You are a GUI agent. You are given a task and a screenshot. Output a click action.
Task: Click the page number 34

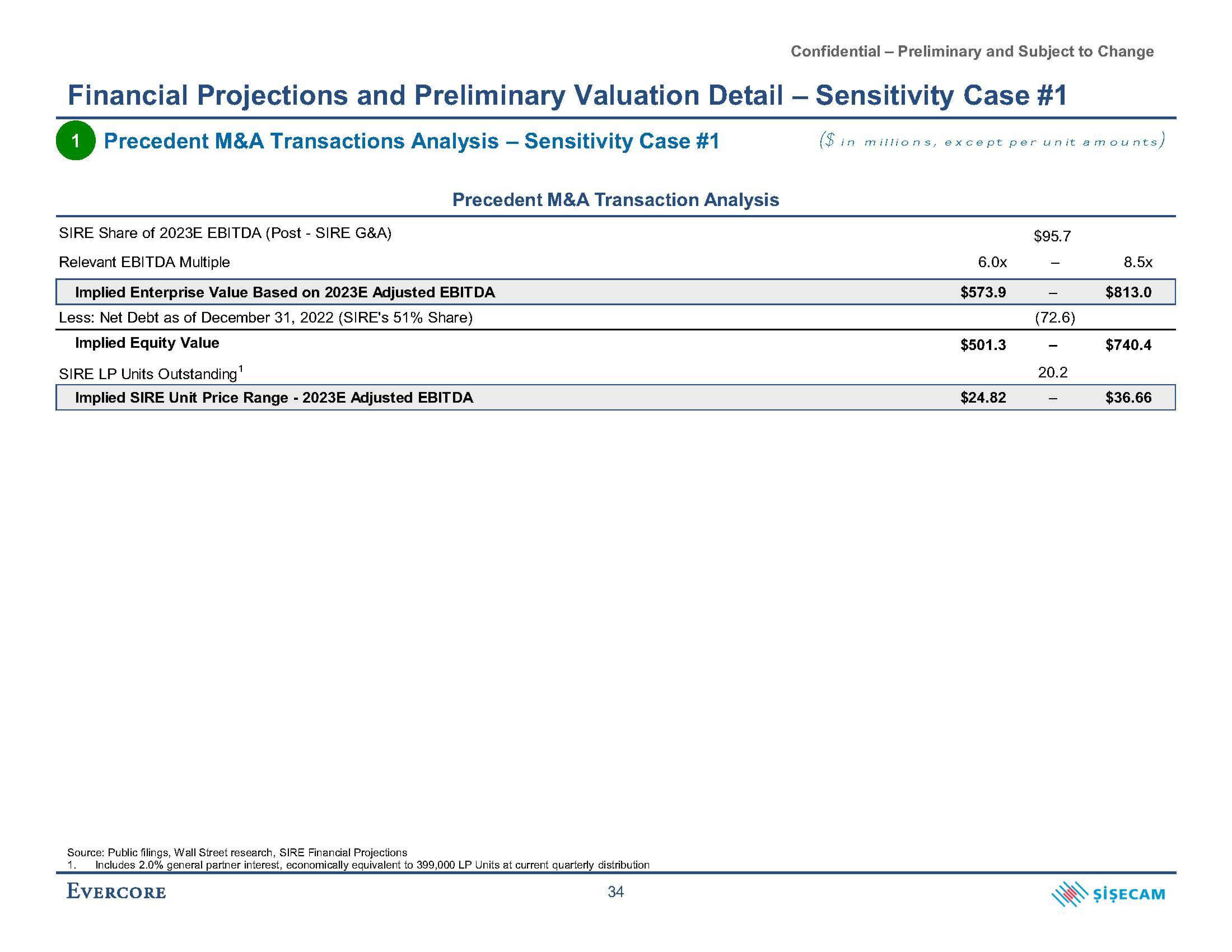(x=615, y=892)
